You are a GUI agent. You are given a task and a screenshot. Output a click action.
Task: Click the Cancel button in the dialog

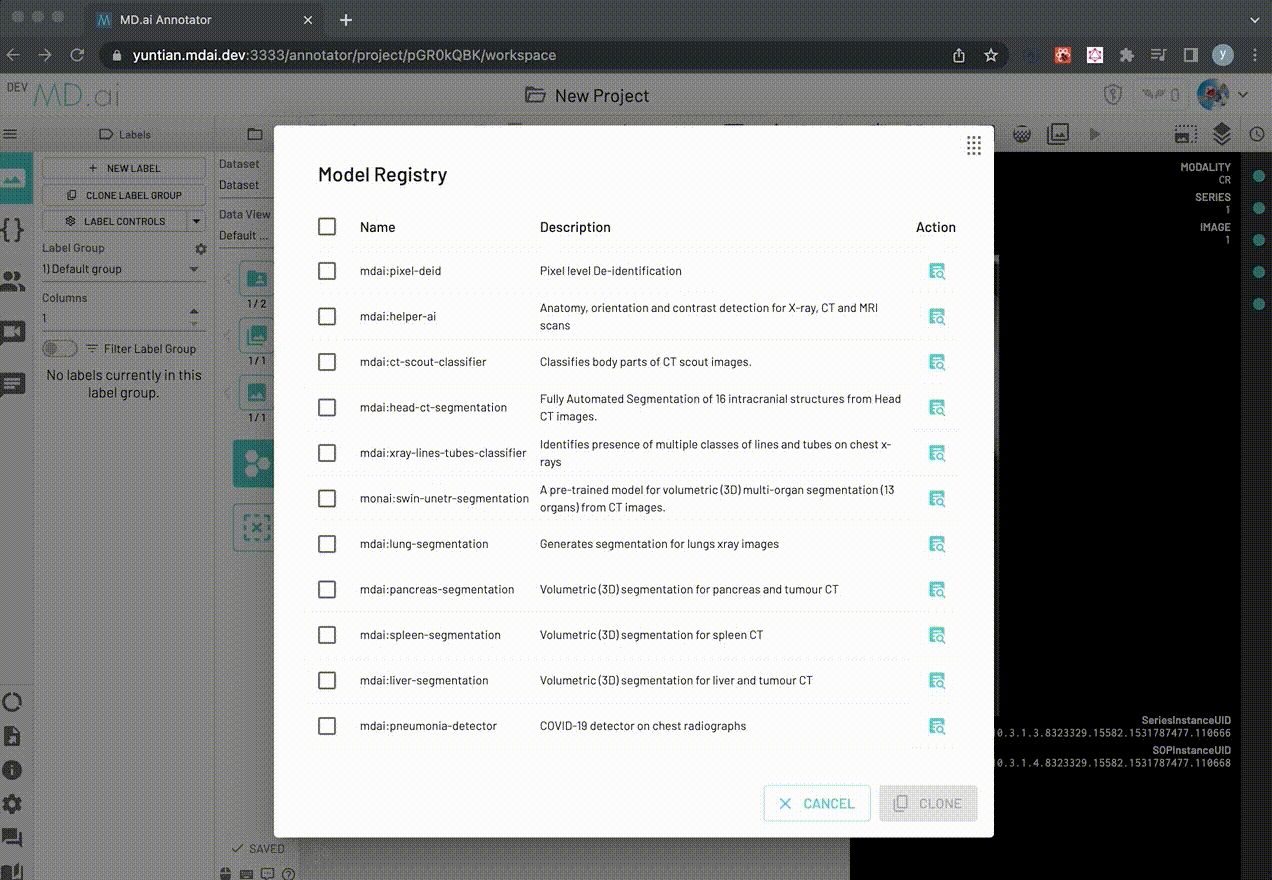(x=816, y=803)
